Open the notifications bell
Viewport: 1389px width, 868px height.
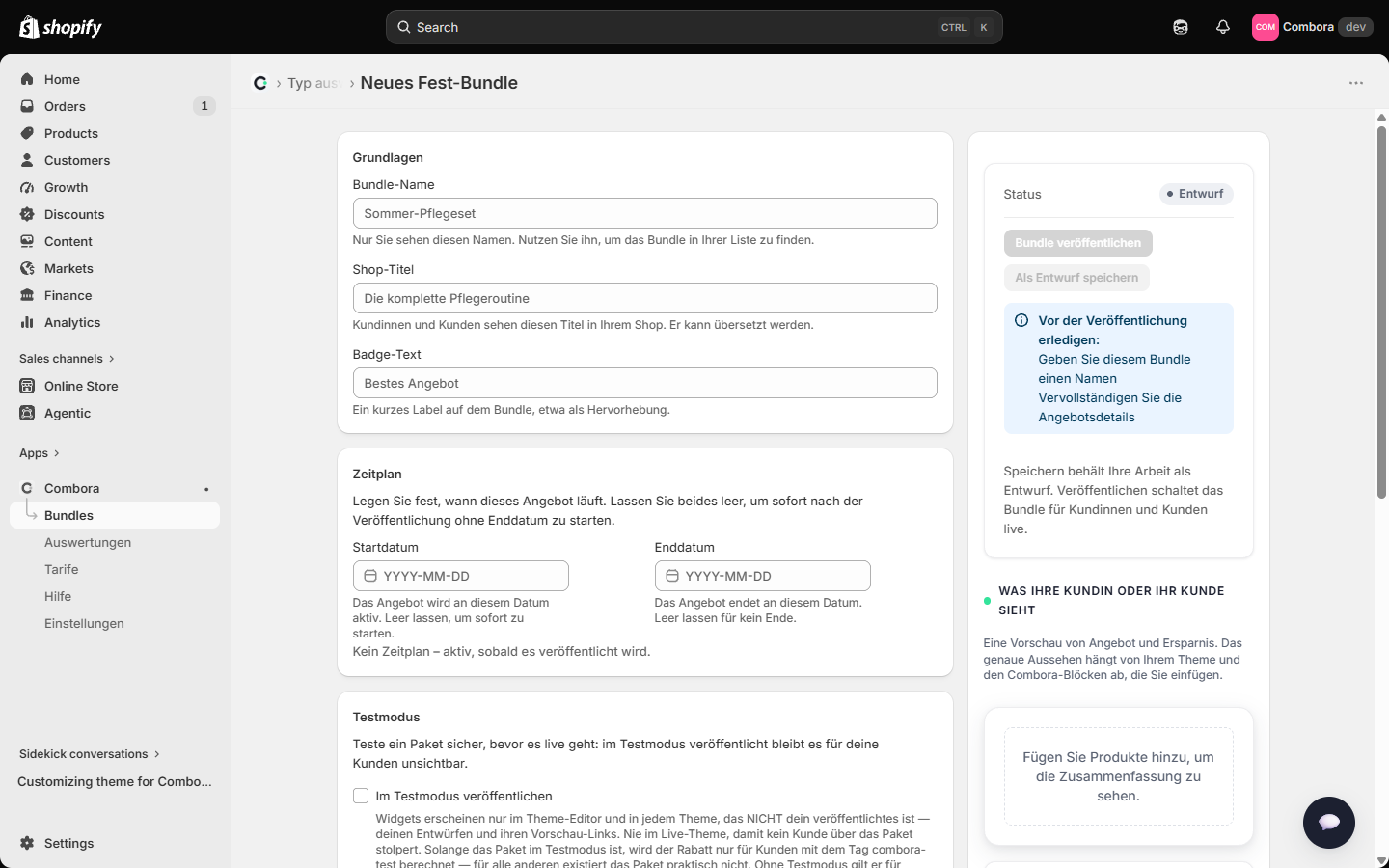pos(1223,27)
